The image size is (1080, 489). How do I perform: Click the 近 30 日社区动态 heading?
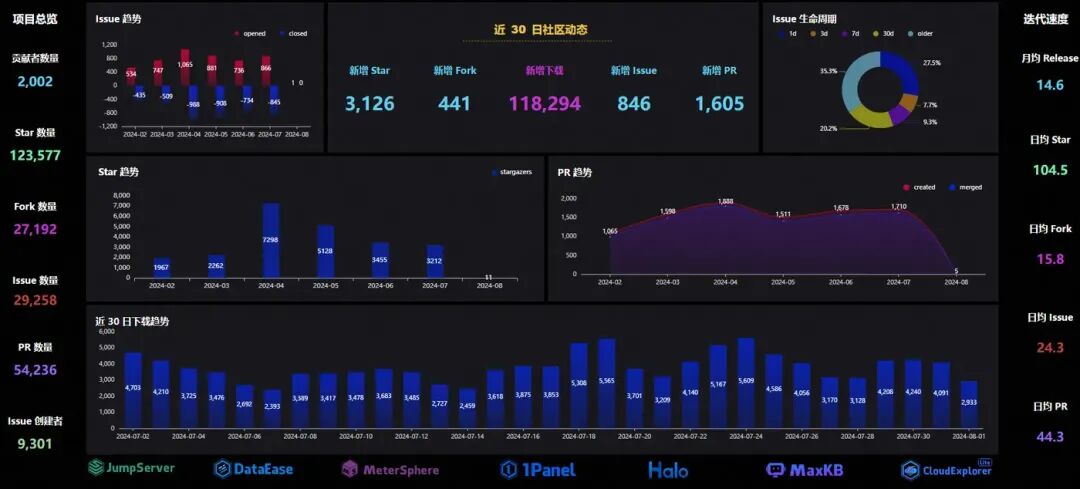[541, 30]
